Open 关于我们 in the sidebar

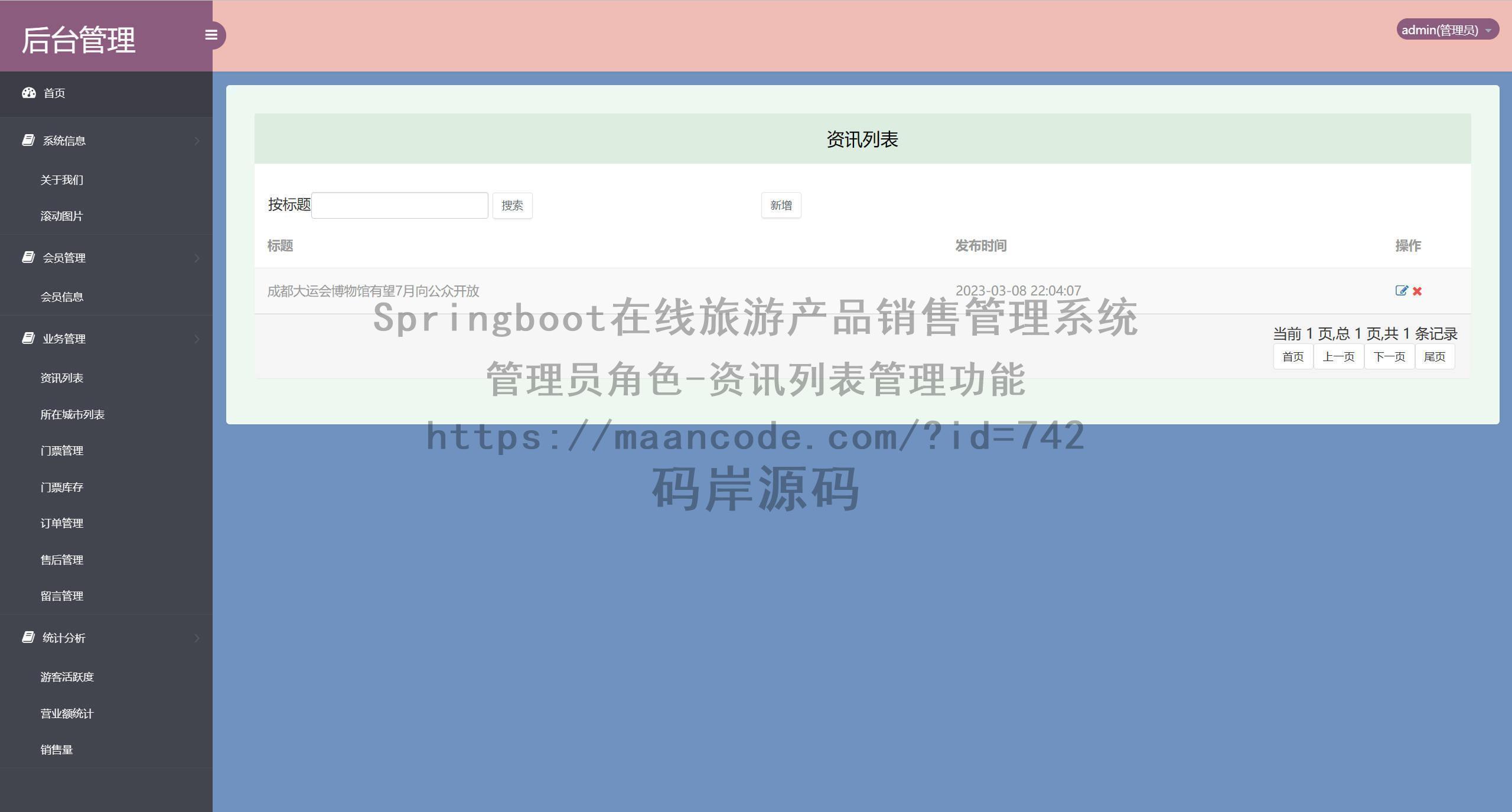[x=61, y=180]
